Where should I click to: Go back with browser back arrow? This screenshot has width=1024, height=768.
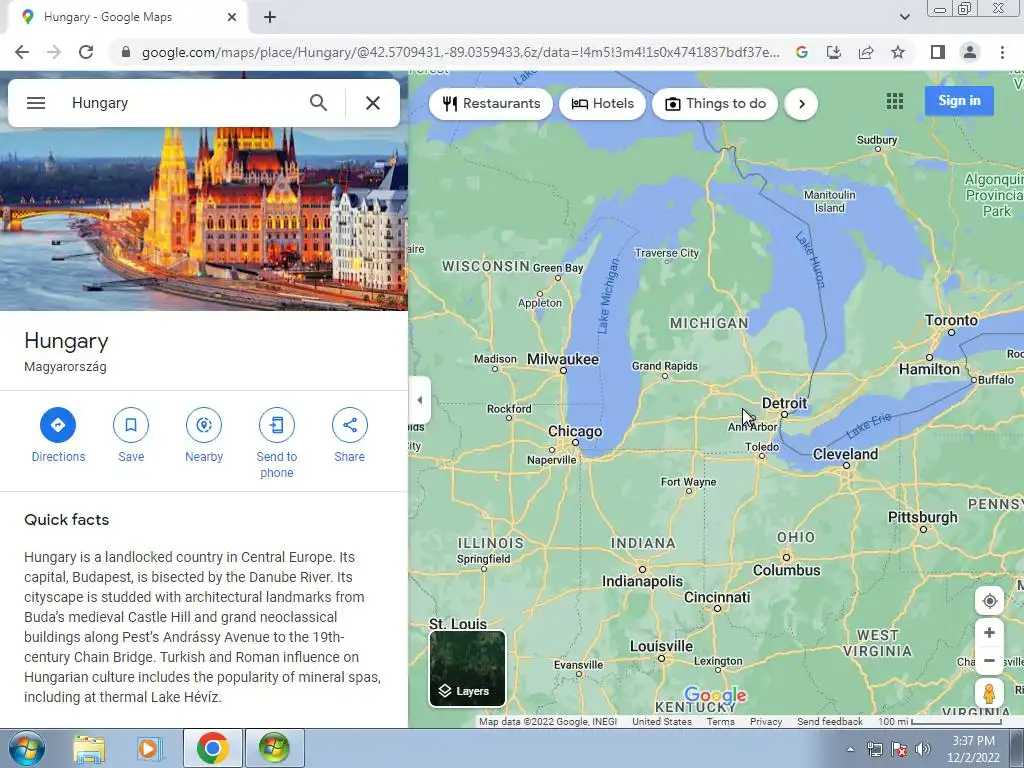22,52
